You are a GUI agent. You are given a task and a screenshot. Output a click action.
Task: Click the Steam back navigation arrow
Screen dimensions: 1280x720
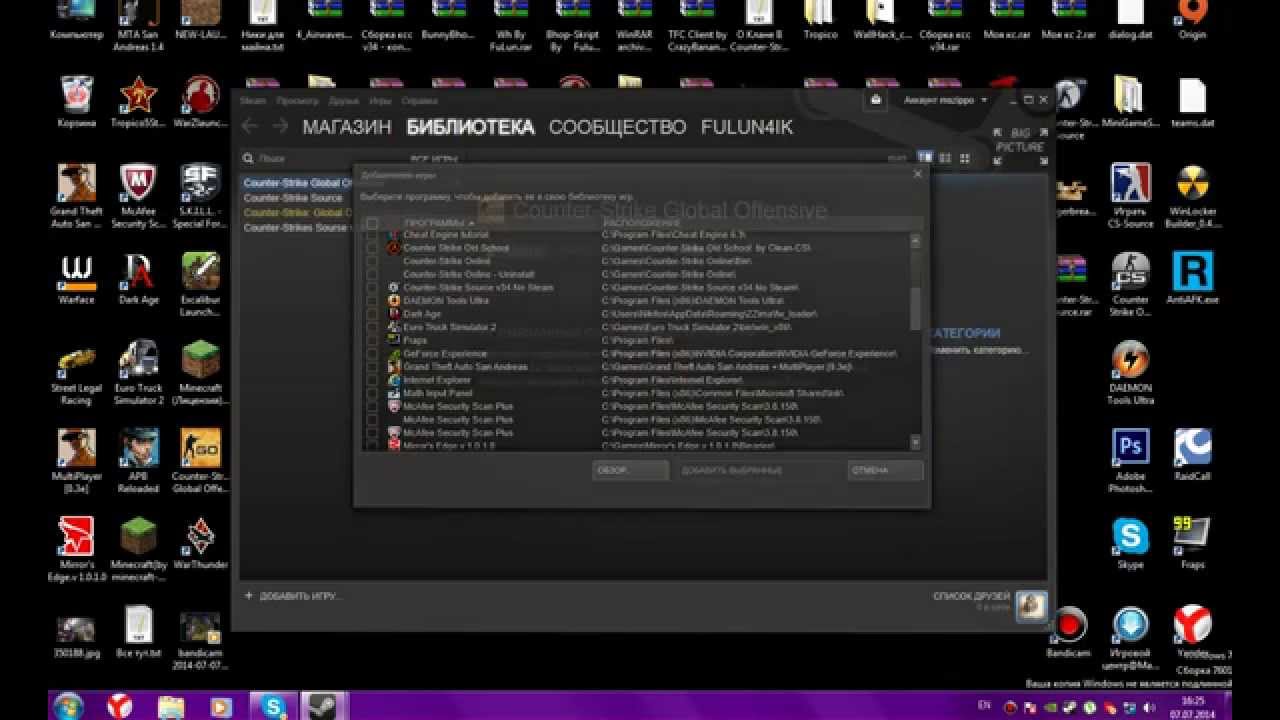coord(250,127)
